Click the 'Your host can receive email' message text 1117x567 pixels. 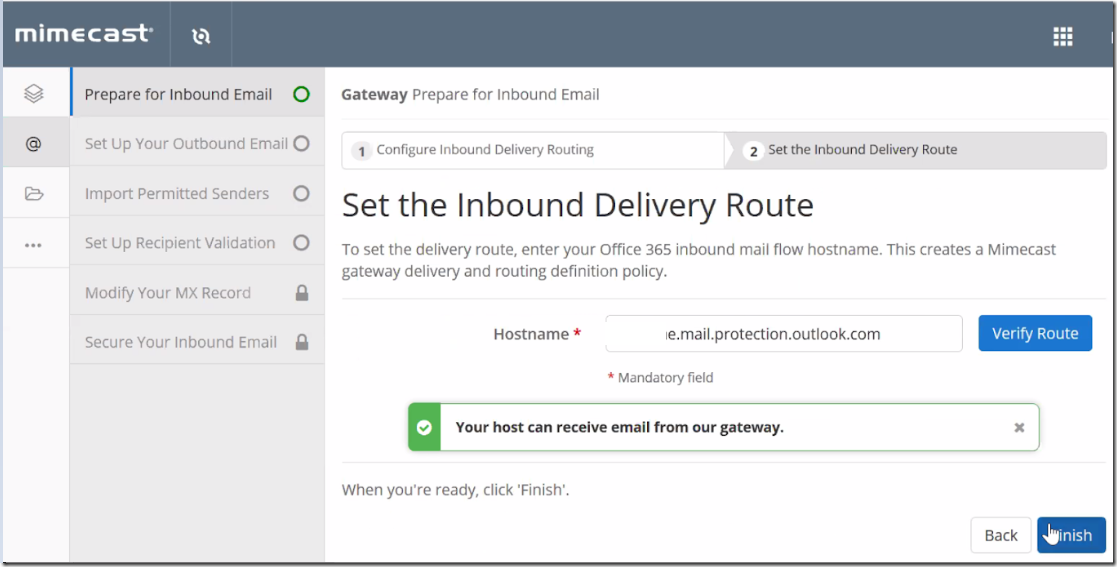[x=620, y=427]
